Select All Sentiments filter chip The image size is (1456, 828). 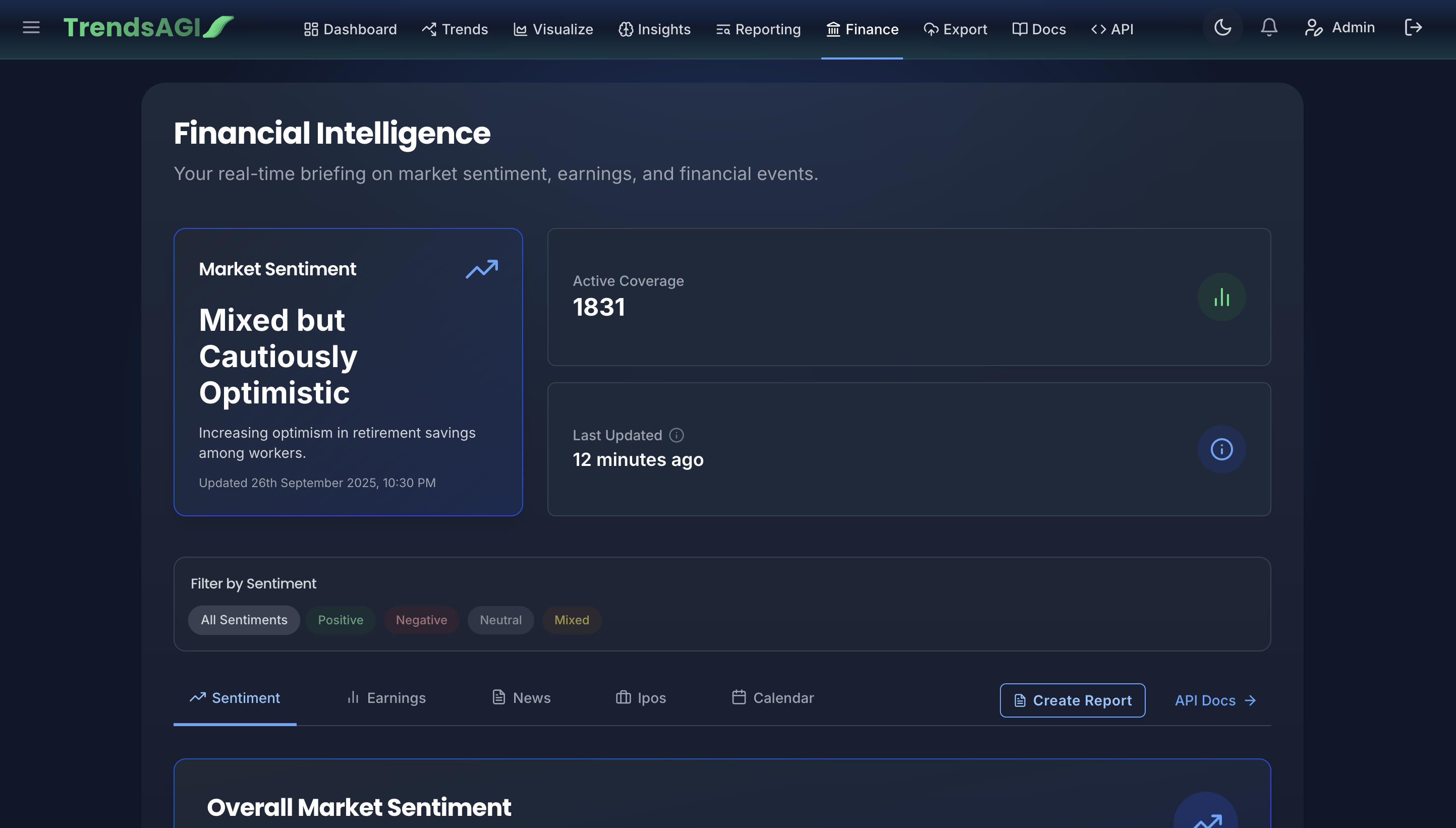point(244,620)
